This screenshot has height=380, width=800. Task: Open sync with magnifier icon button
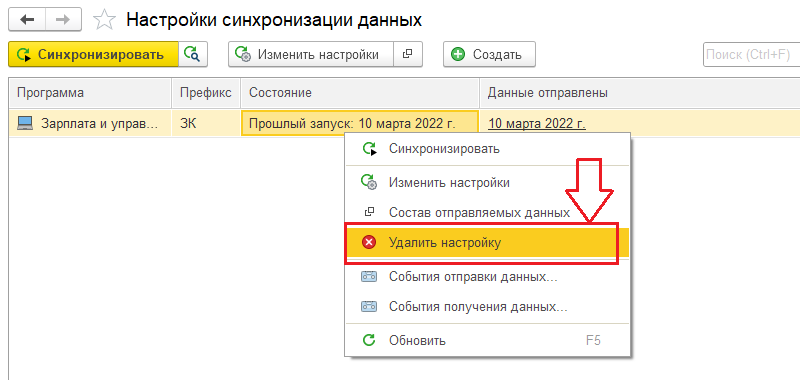tap(193, 55)
